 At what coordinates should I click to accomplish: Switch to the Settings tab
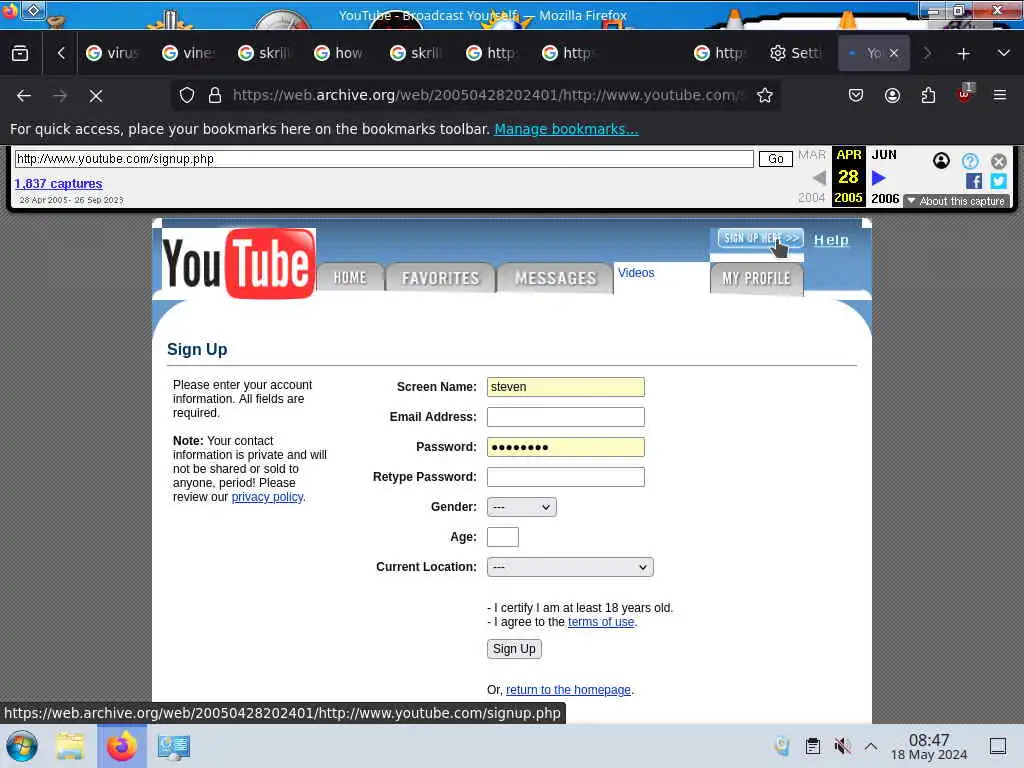point(797,53)
